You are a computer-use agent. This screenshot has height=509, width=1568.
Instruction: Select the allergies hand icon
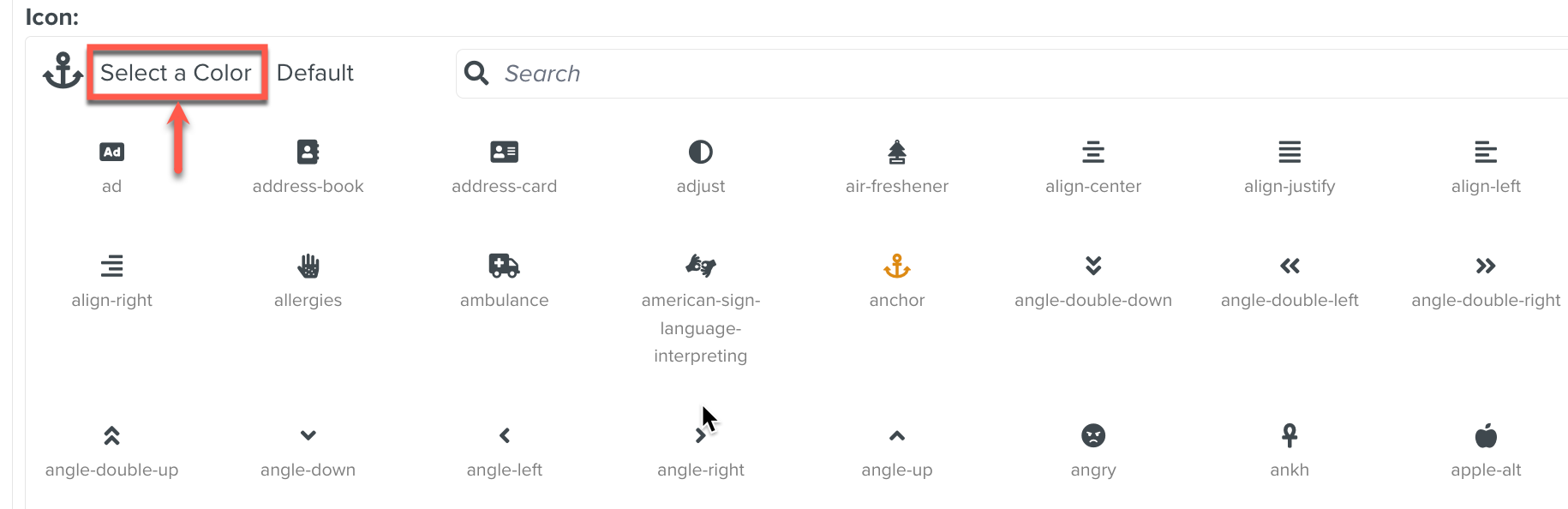(x=308, y=266)
